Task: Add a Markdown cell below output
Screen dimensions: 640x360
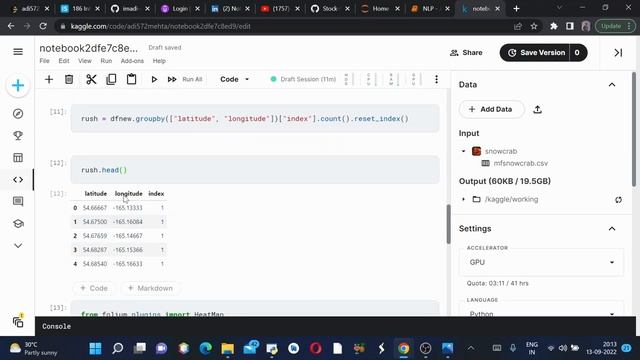Action: pos(150,288)
